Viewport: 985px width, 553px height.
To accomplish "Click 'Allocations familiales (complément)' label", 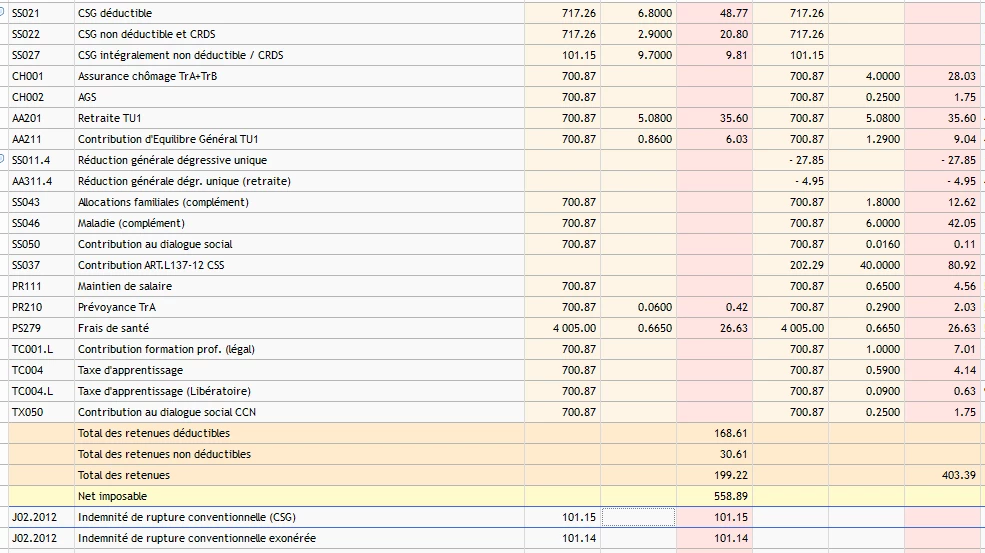I will (163, 202).
